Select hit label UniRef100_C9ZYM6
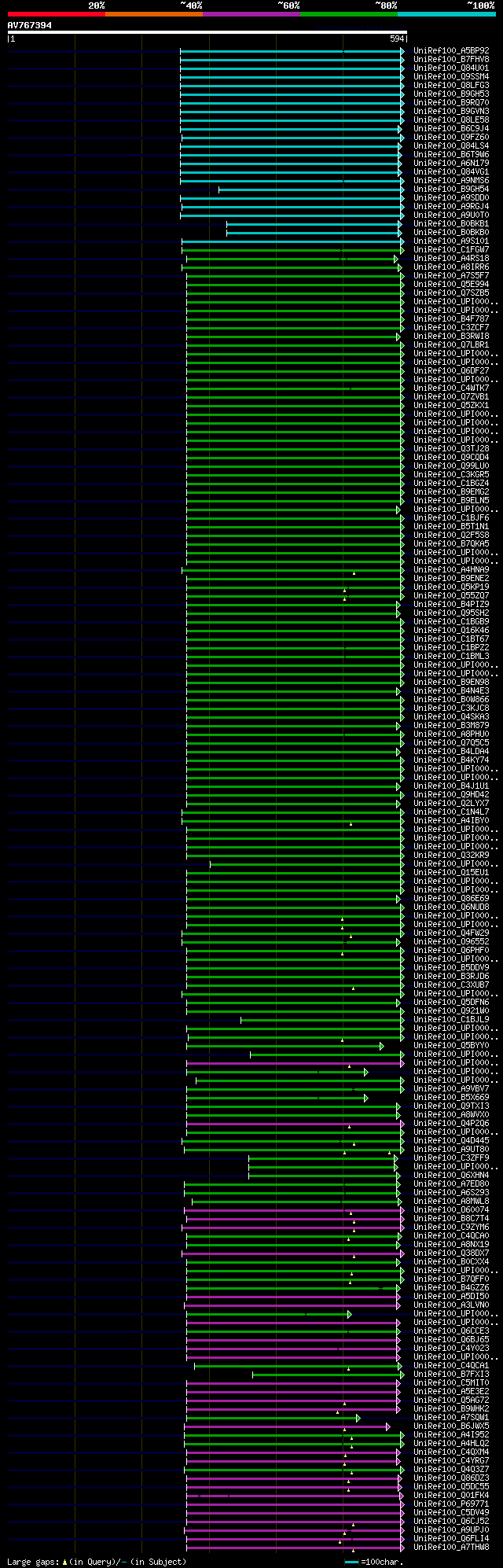Viewport: 503px width, 1568px height. 451,1228
